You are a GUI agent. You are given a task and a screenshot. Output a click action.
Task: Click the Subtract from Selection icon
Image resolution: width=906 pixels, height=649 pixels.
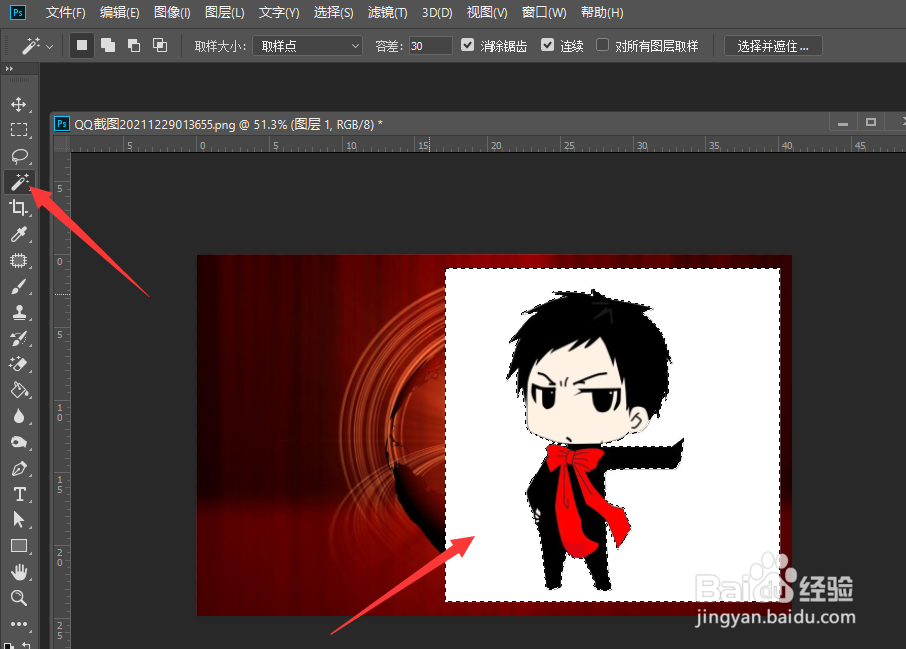click(x=134, y=45)
